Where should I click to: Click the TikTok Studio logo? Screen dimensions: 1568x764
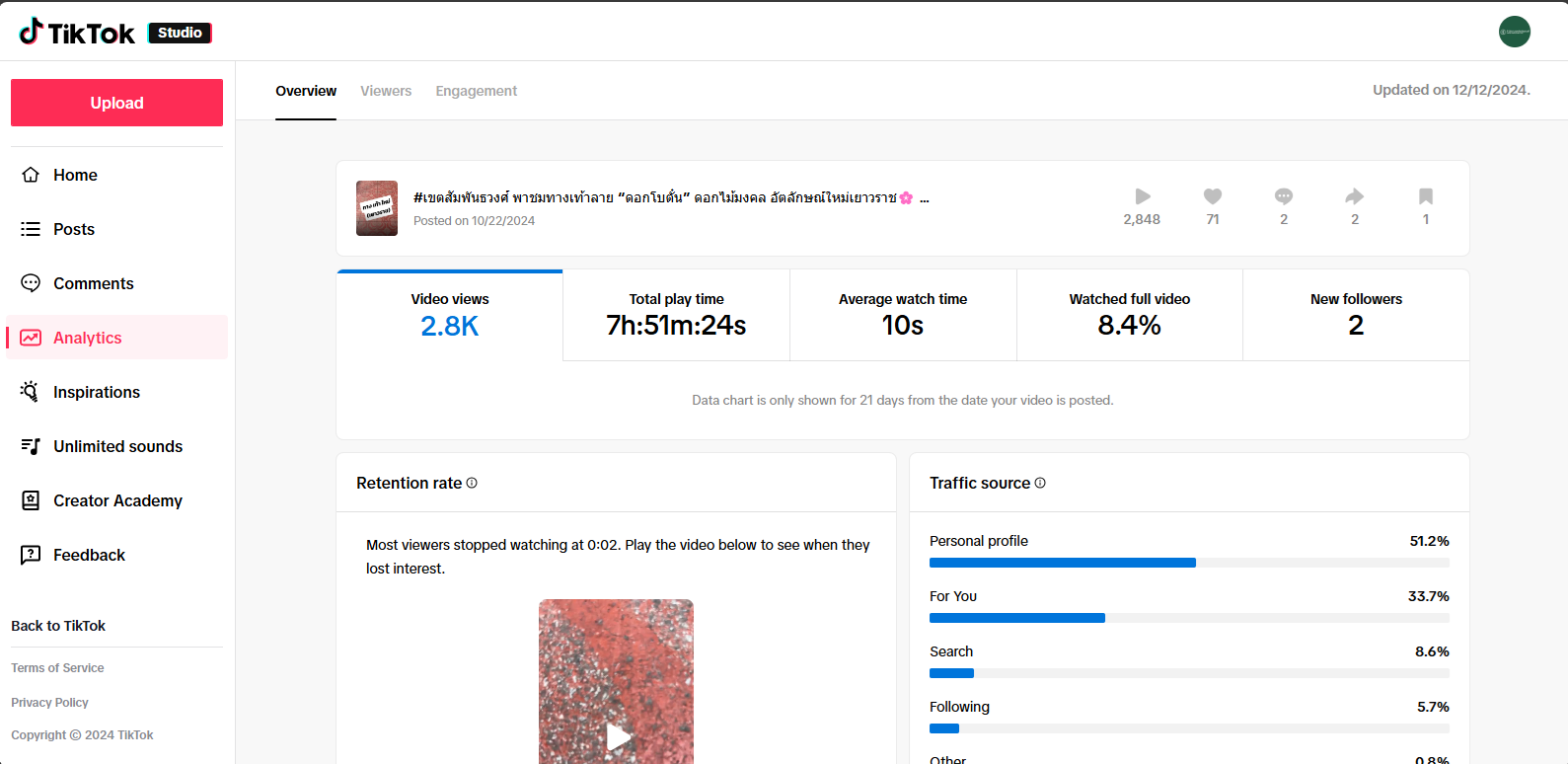tap(114, 33)
